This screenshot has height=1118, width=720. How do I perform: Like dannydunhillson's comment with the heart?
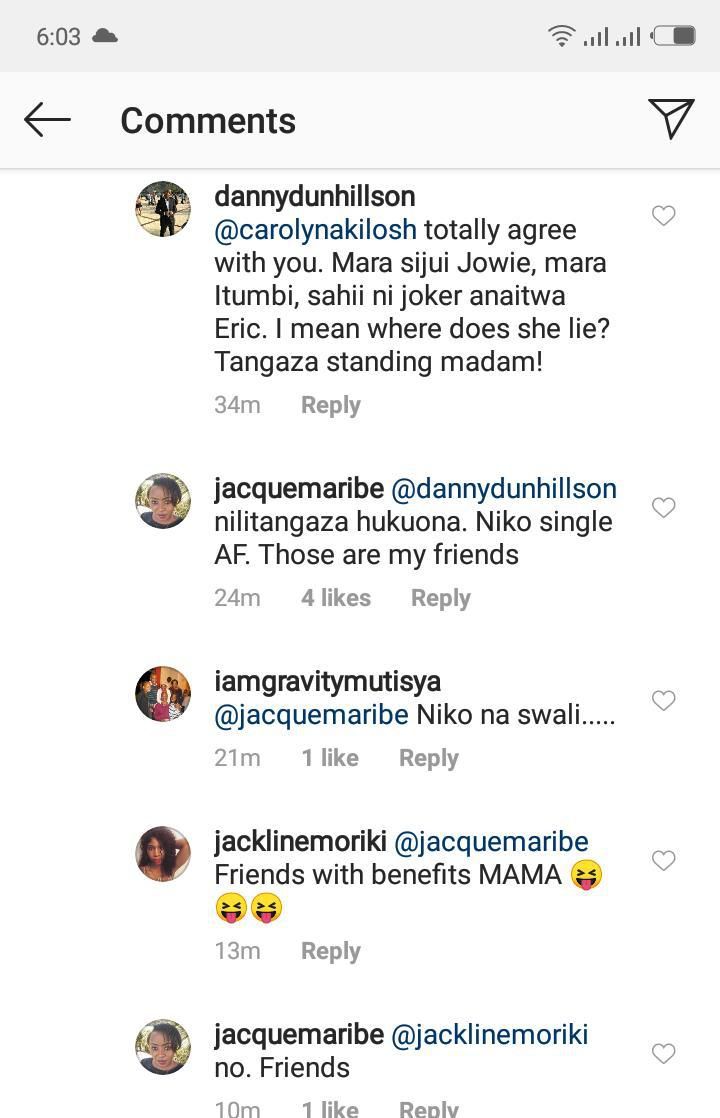[663, 216]
